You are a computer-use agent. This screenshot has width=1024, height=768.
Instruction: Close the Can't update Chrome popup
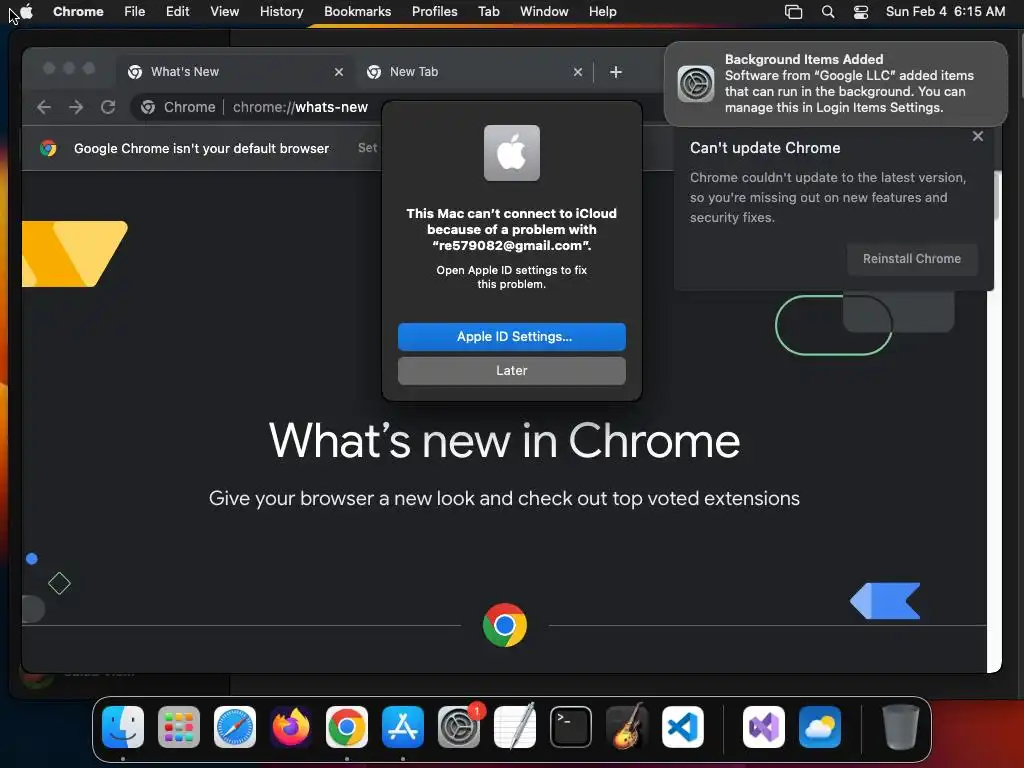click(x=978, y=136)
